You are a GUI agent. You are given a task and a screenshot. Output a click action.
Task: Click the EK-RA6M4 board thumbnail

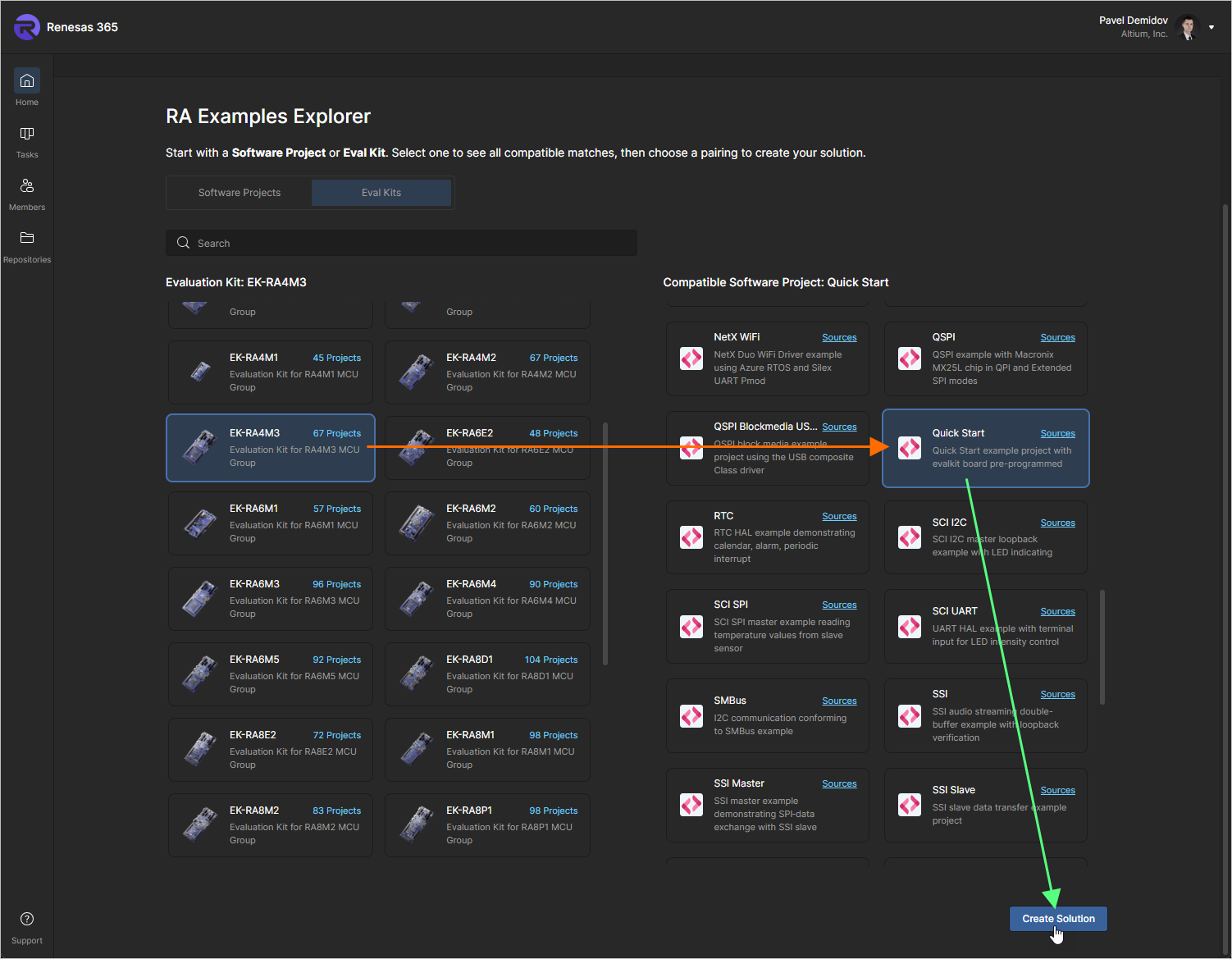[x=417, y=598]
